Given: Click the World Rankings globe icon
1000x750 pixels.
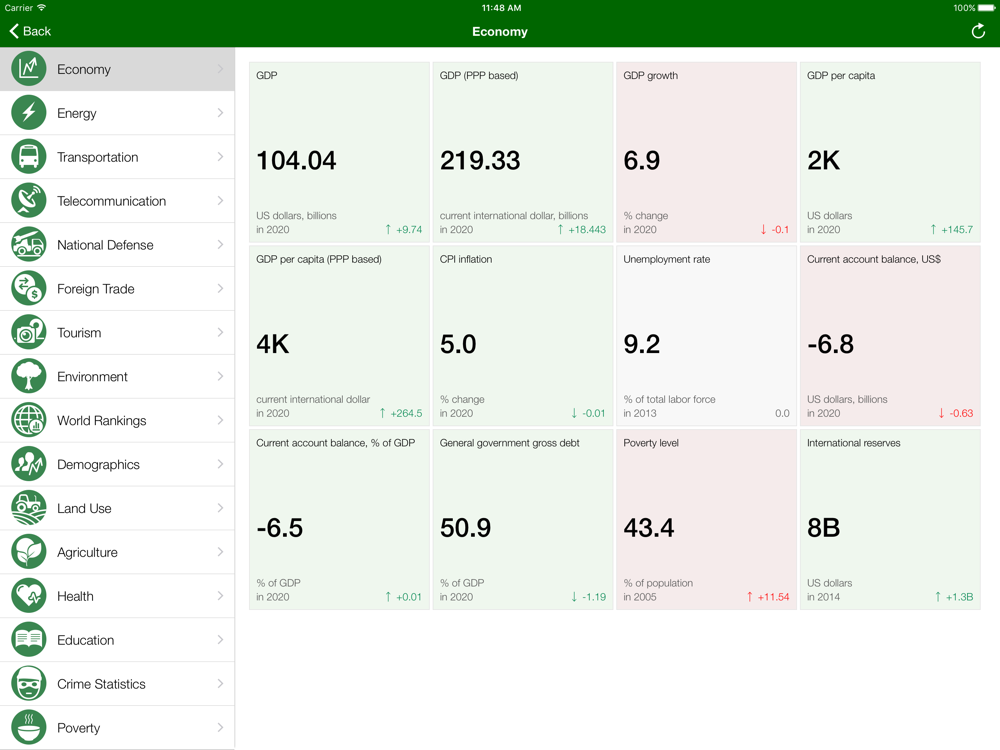Looking at the screenshot, I should (x=29, y=420).
